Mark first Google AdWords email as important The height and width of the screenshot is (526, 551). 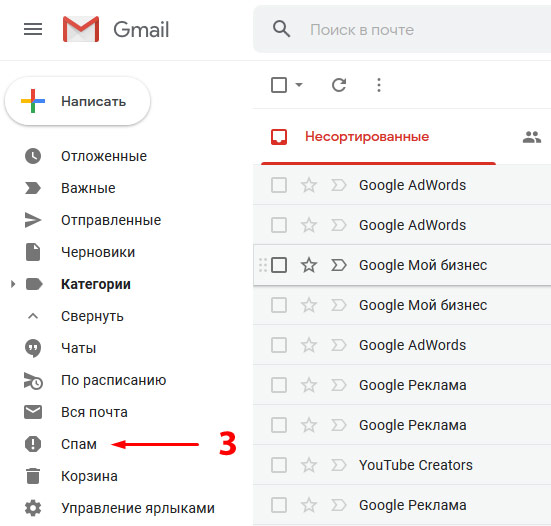click(x=339, y=185)
